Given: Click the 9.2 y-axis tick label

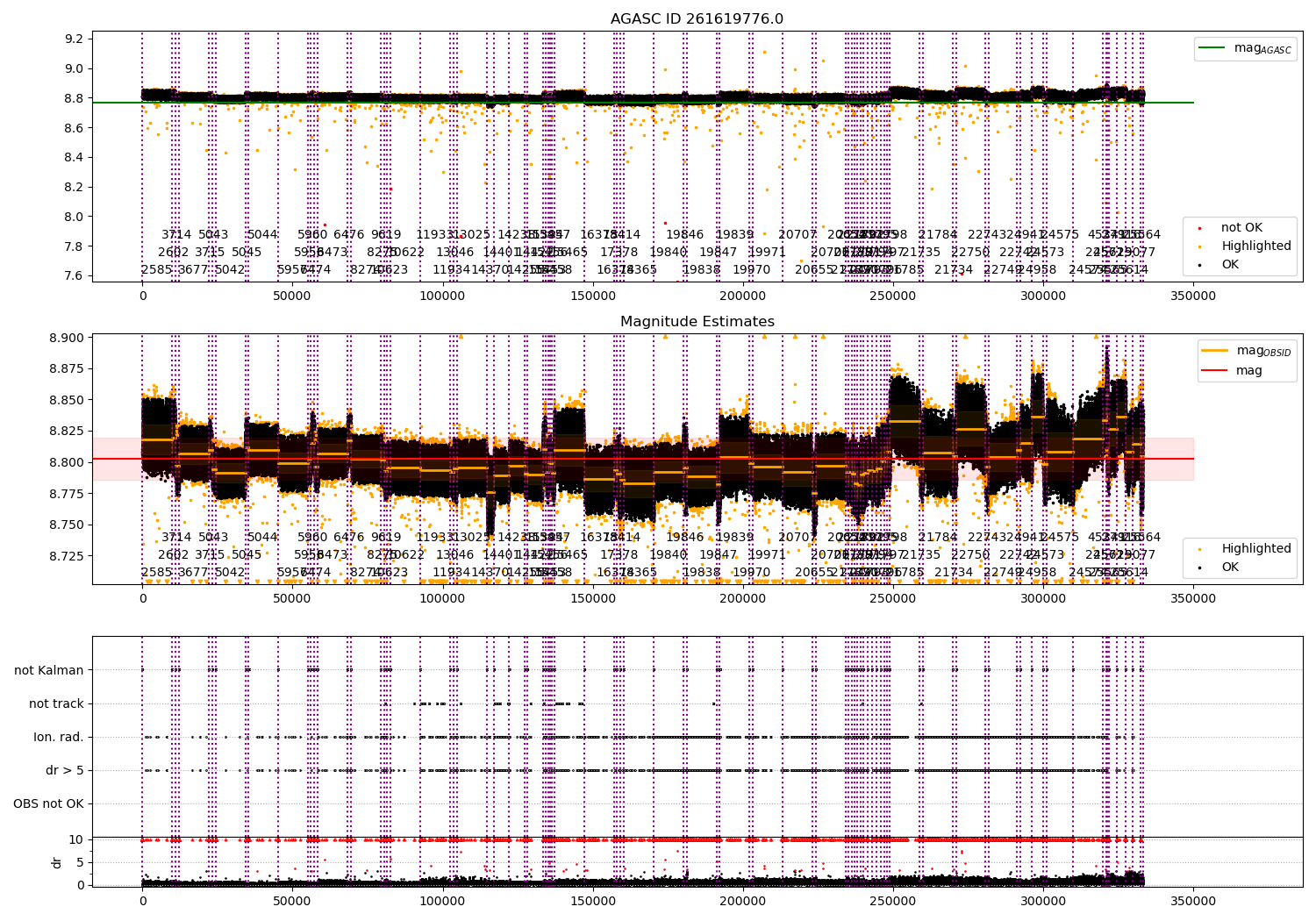Looking at the screenshot, I should [75, 39].
